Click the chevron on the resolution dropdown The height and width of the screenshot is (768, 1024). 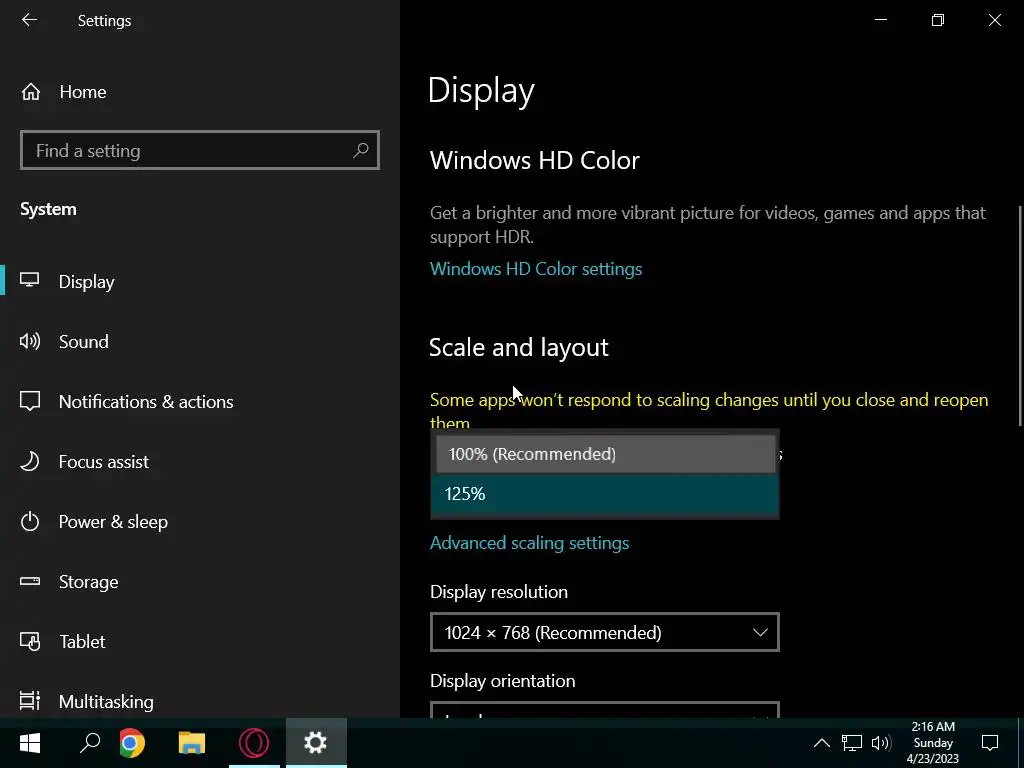(760, 632)
